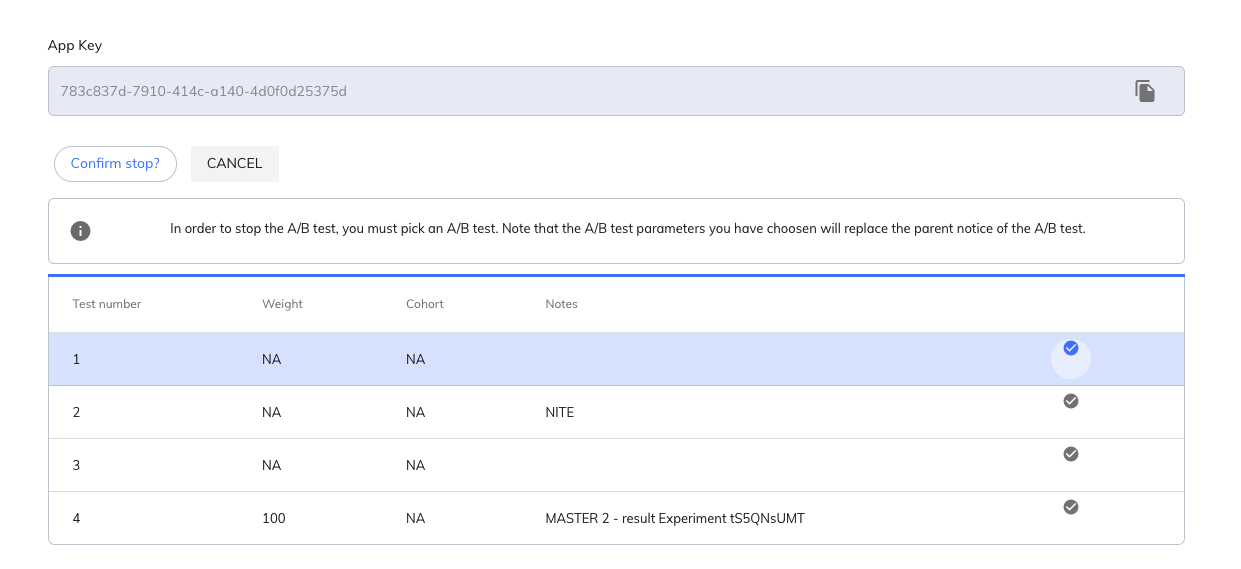Click test number 1 in the highlighted row

pyautogui.click(x=77, y=359)
